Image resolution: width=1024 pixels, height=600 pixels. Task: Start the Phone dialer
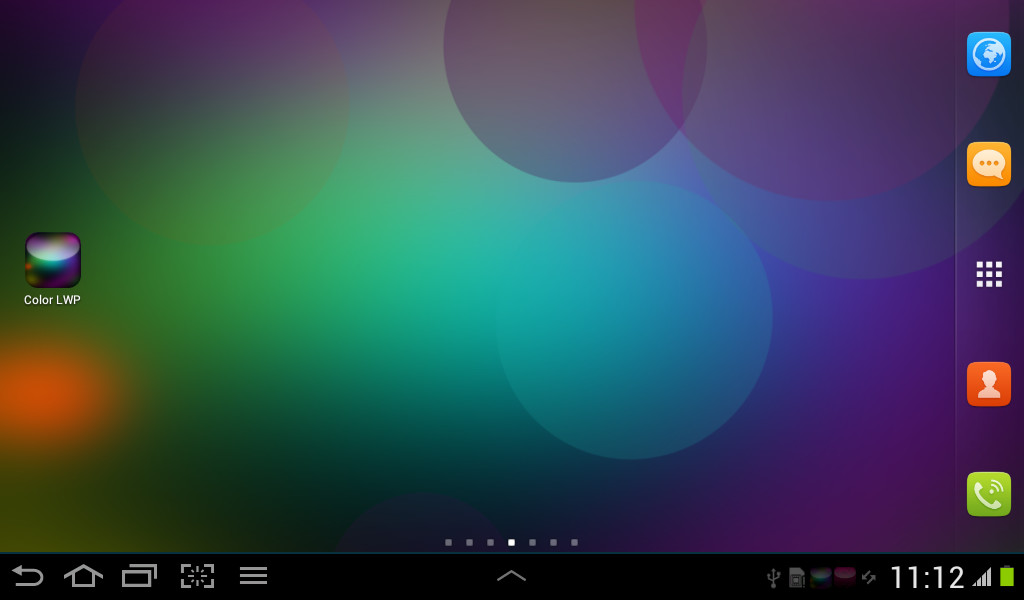point(988,493)
